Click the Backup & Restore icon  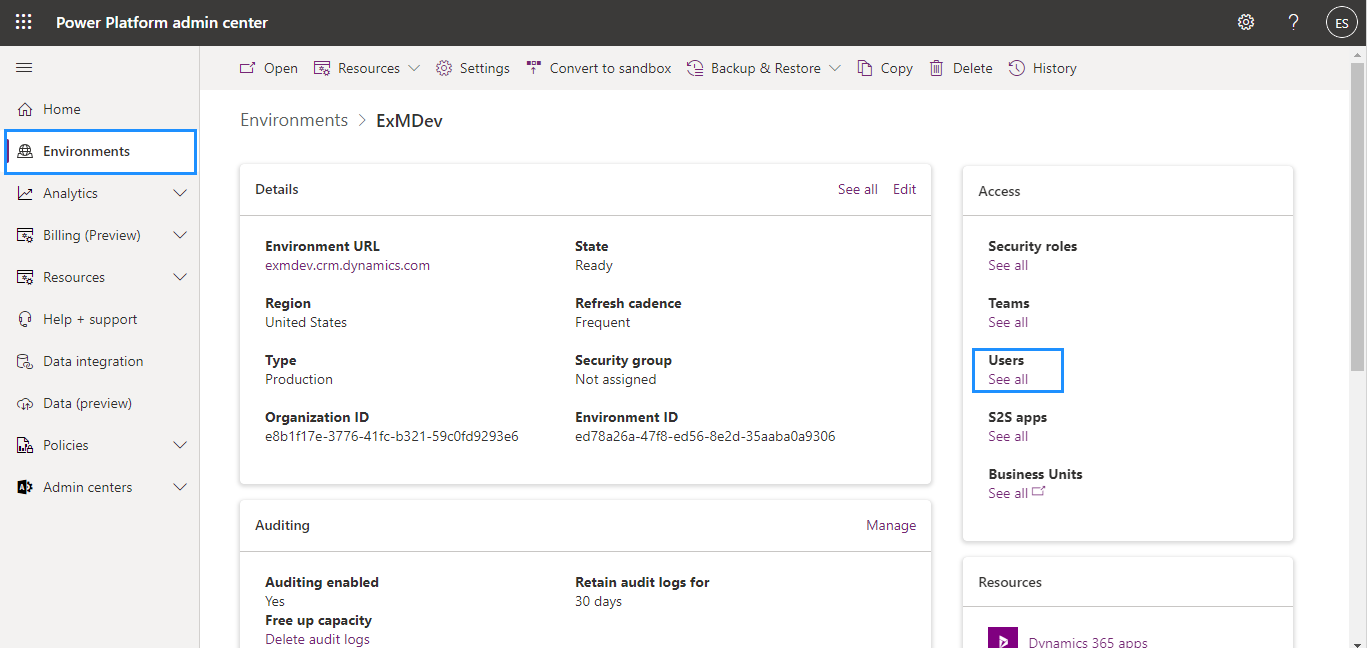(x=695, y=68)
